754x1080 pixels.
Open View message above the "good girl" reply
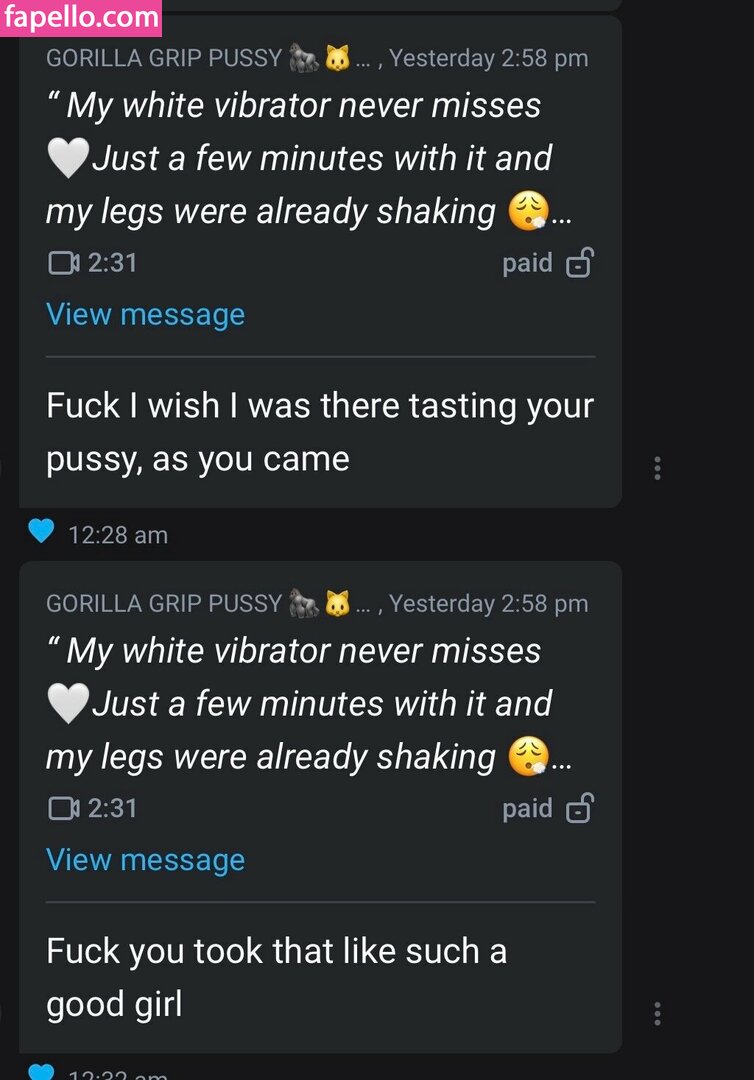[x=145, y=860]
